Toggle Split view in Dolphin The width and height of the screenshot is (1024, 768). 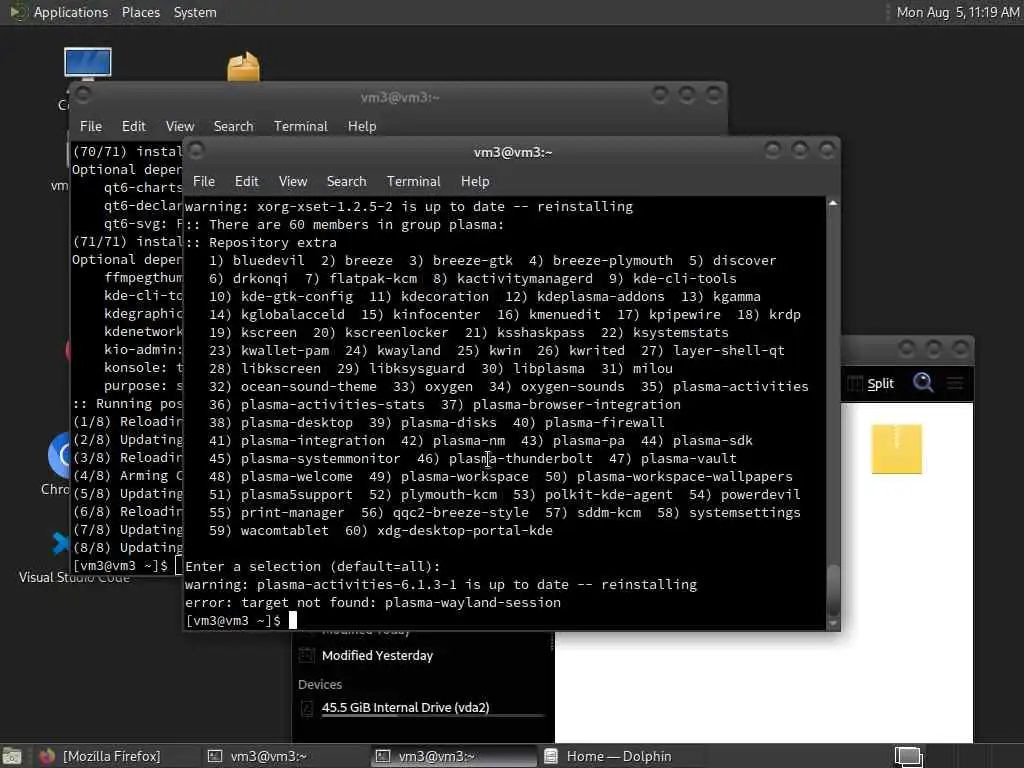(870, 383)
